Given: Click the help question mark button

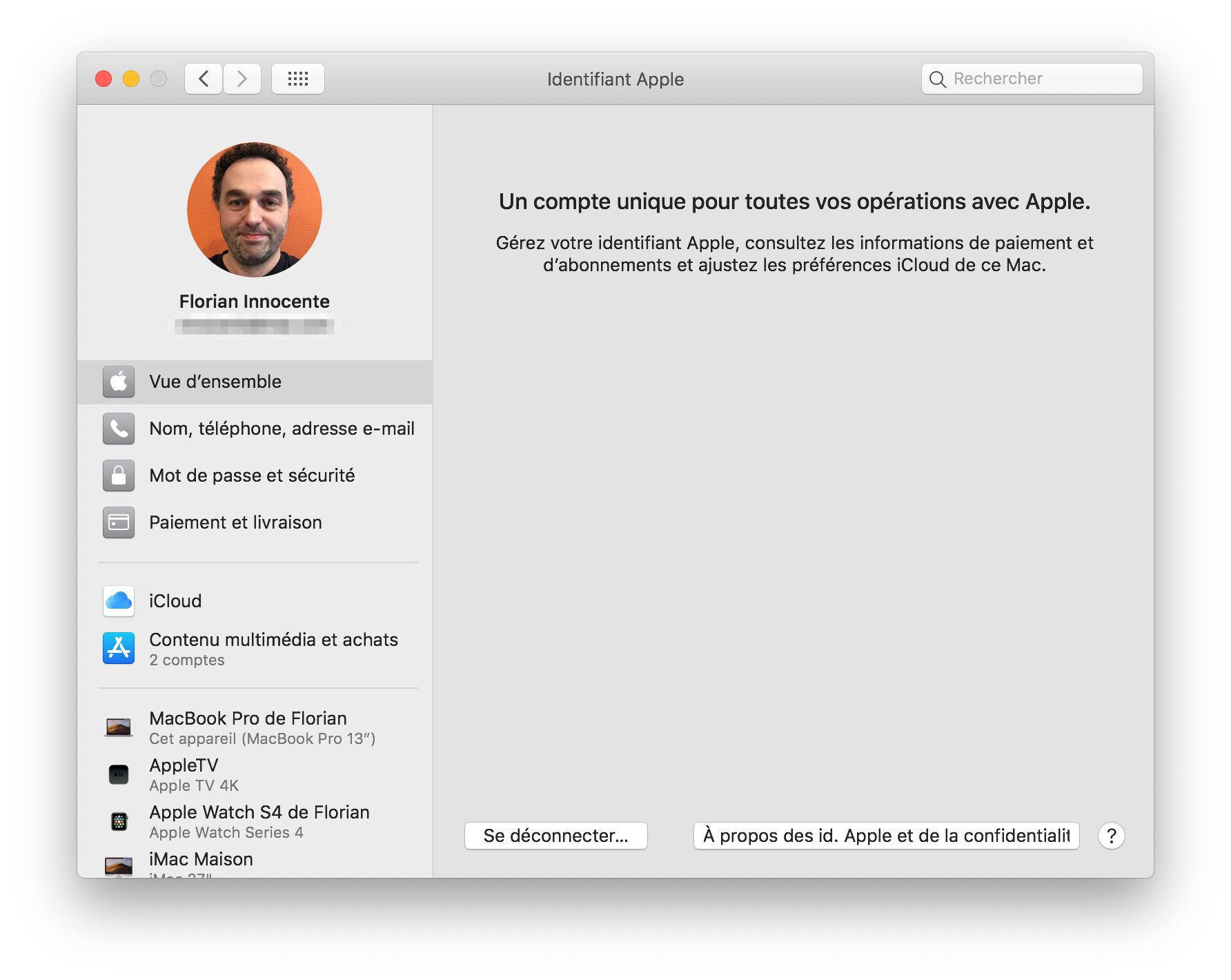Looking at the screenshot, I should (x=1111, y=836).
